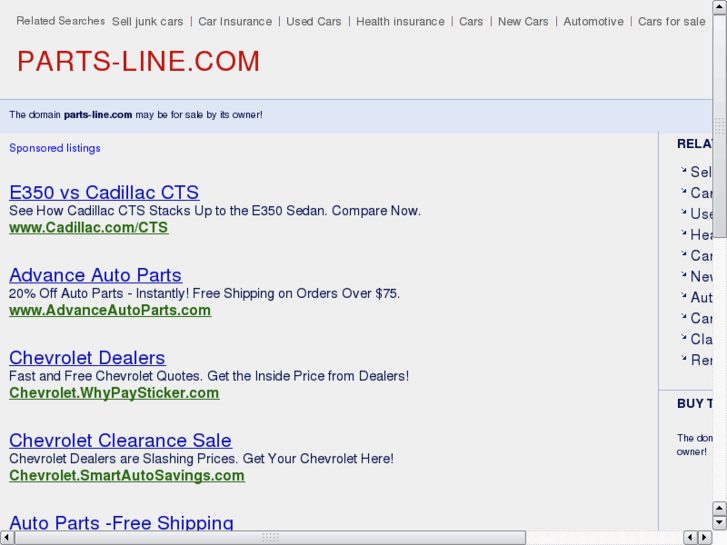Visit the Chevrolet.WhyPaySticker.com URL link
Screen dimensions: 727x545
point(114,393)
